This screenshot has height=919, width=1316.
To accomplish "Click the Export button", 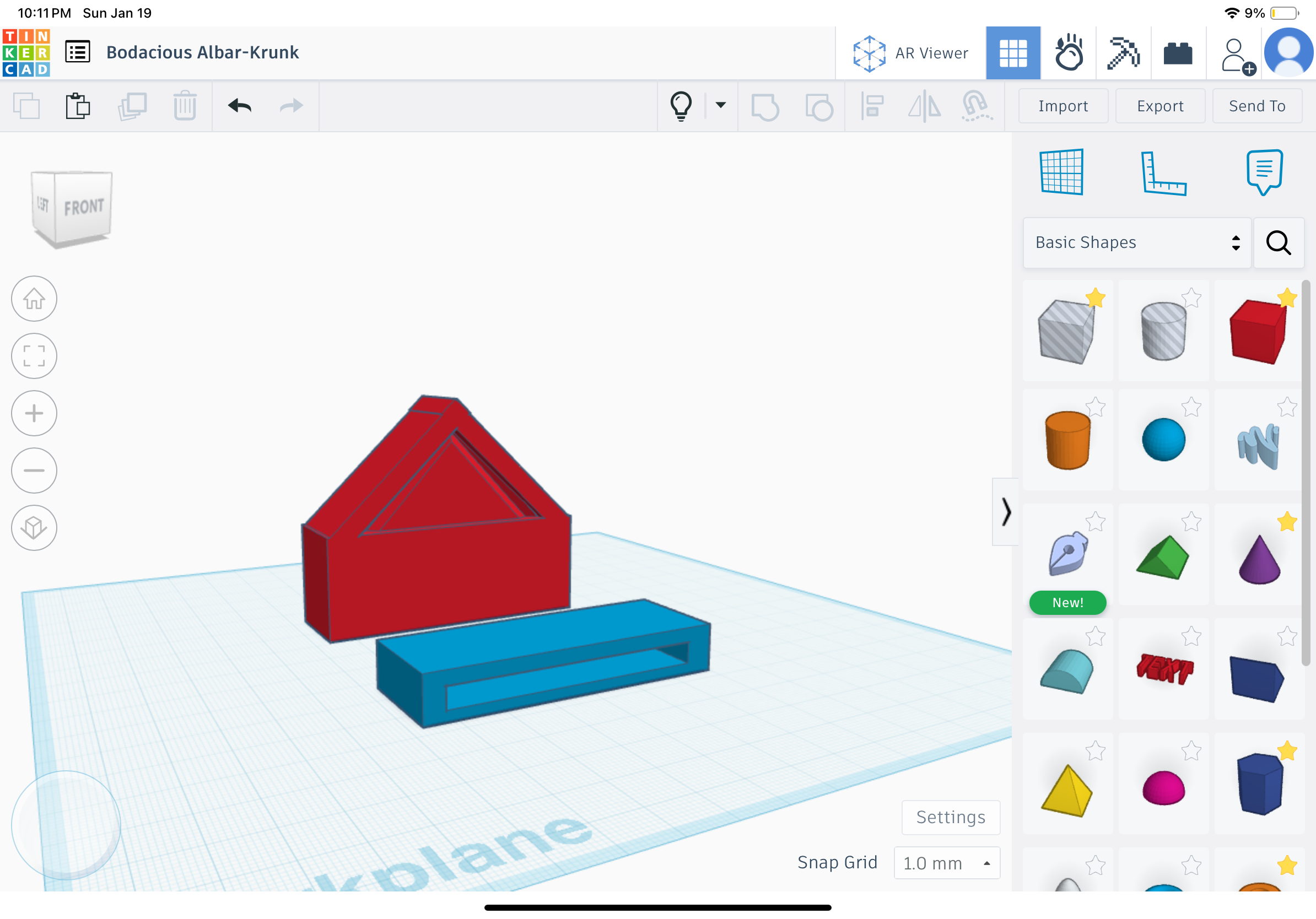I will tap(1160, 106).
